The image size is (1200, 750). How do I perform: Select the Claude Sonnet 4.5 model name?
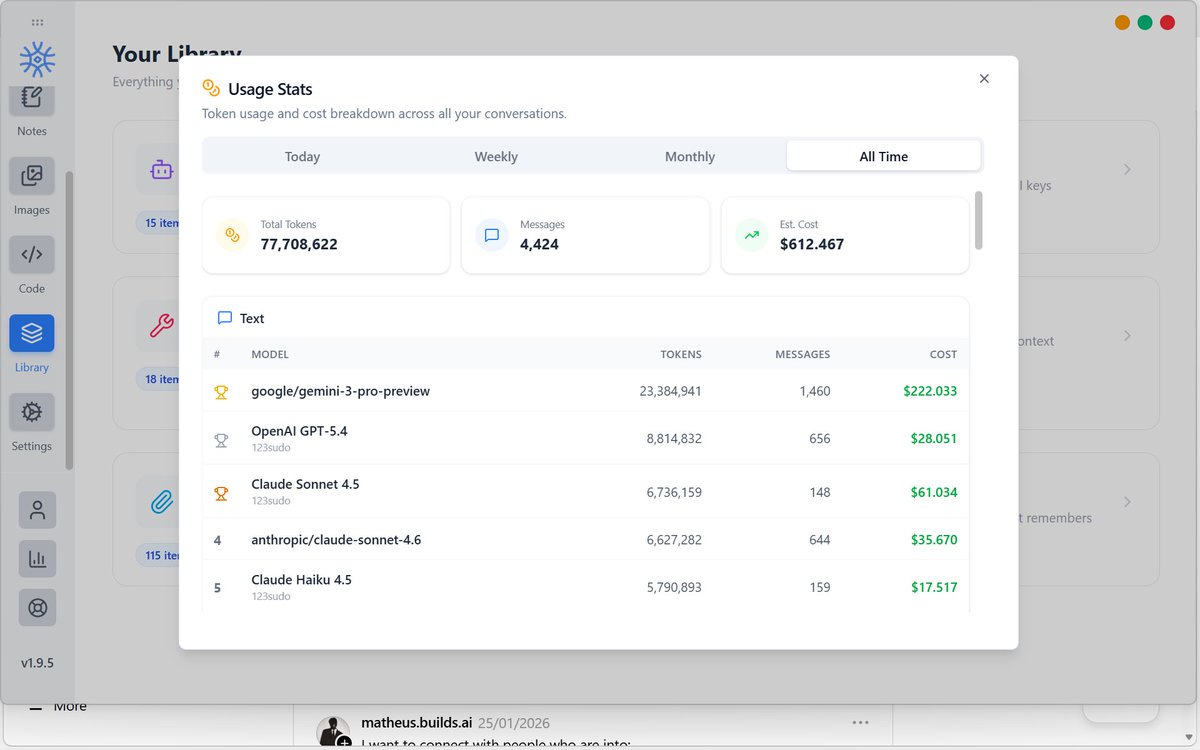pyautogui.click(x=305, y=484)
